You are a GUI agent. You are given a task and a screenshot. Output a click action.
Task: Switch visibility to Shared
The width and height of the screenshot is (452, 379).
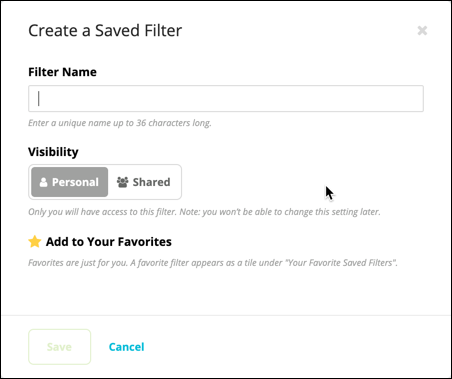click(144, 182)
